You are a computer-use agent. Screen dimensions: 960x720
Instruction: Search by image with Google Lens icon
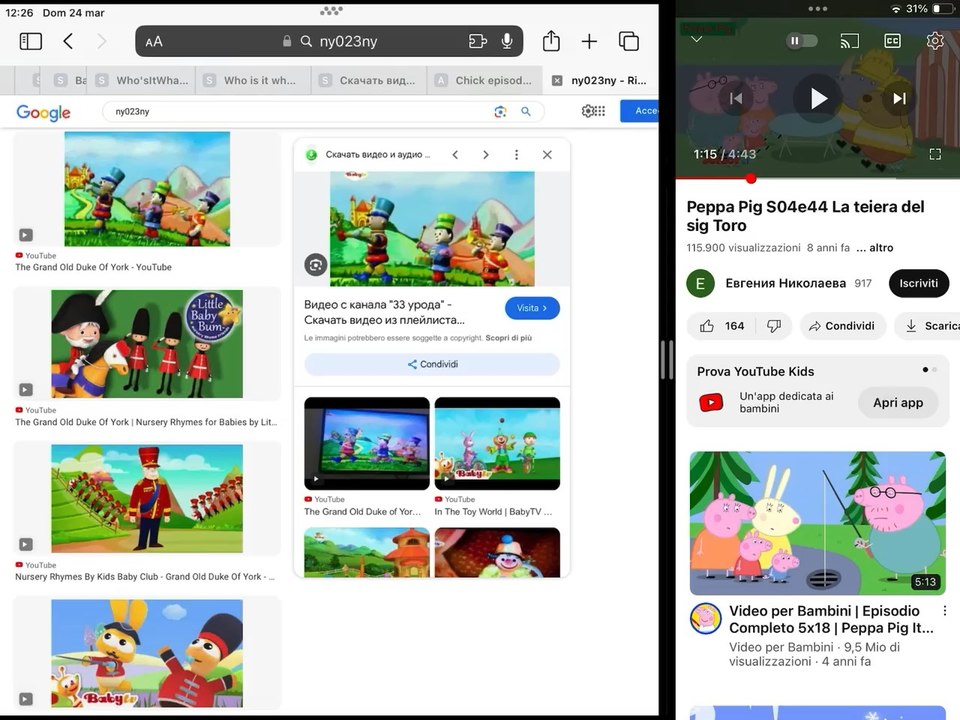click(500, 111)
